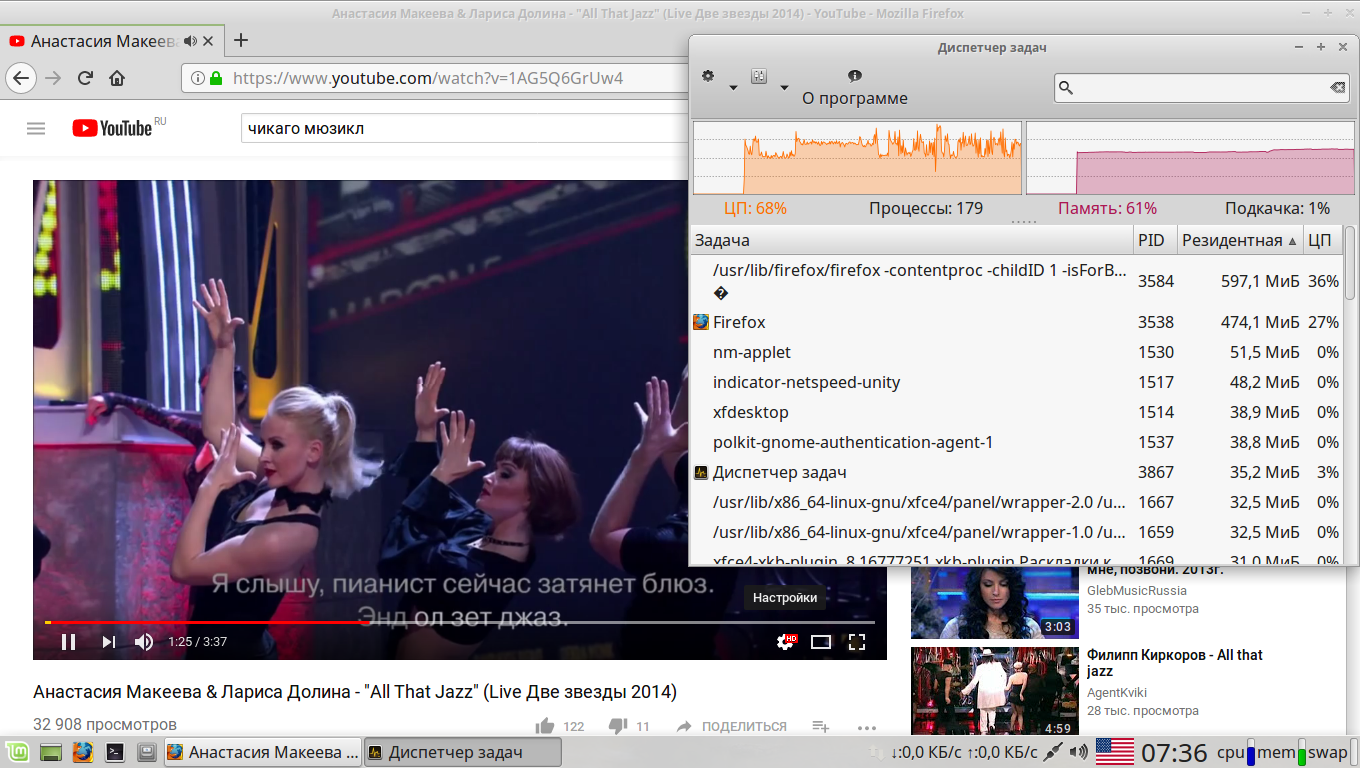Open a new Firefox tab

[x=240, y=41]
